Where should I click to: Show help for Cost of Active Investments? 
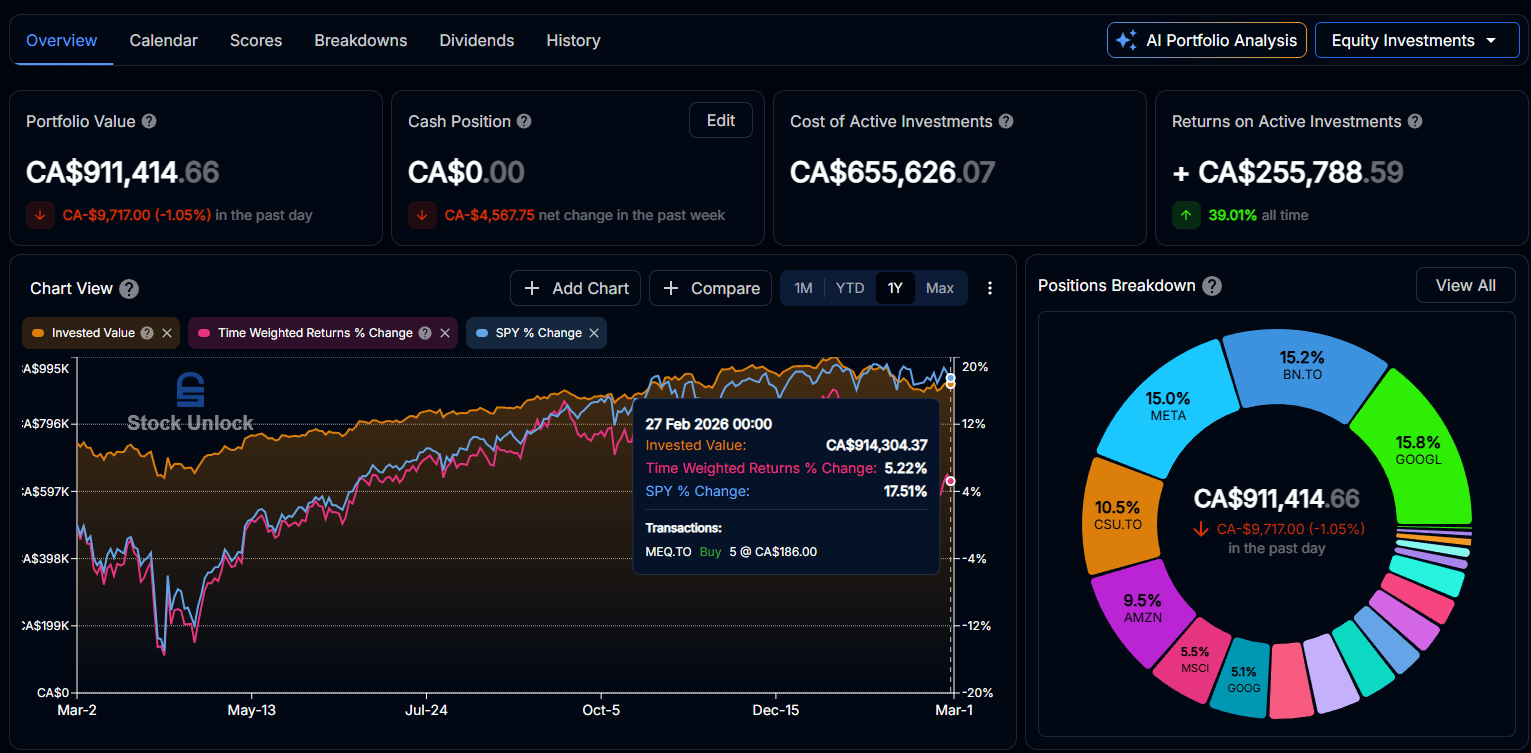coord(1006,121)
